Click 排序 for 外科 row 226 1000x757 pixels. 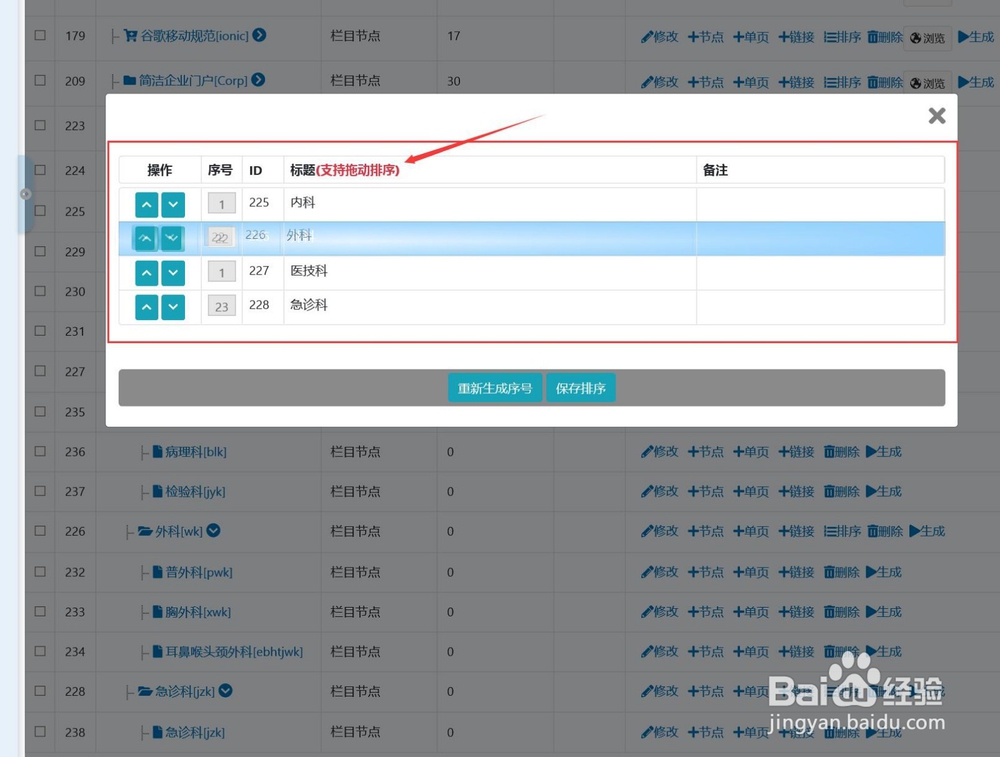842,531
